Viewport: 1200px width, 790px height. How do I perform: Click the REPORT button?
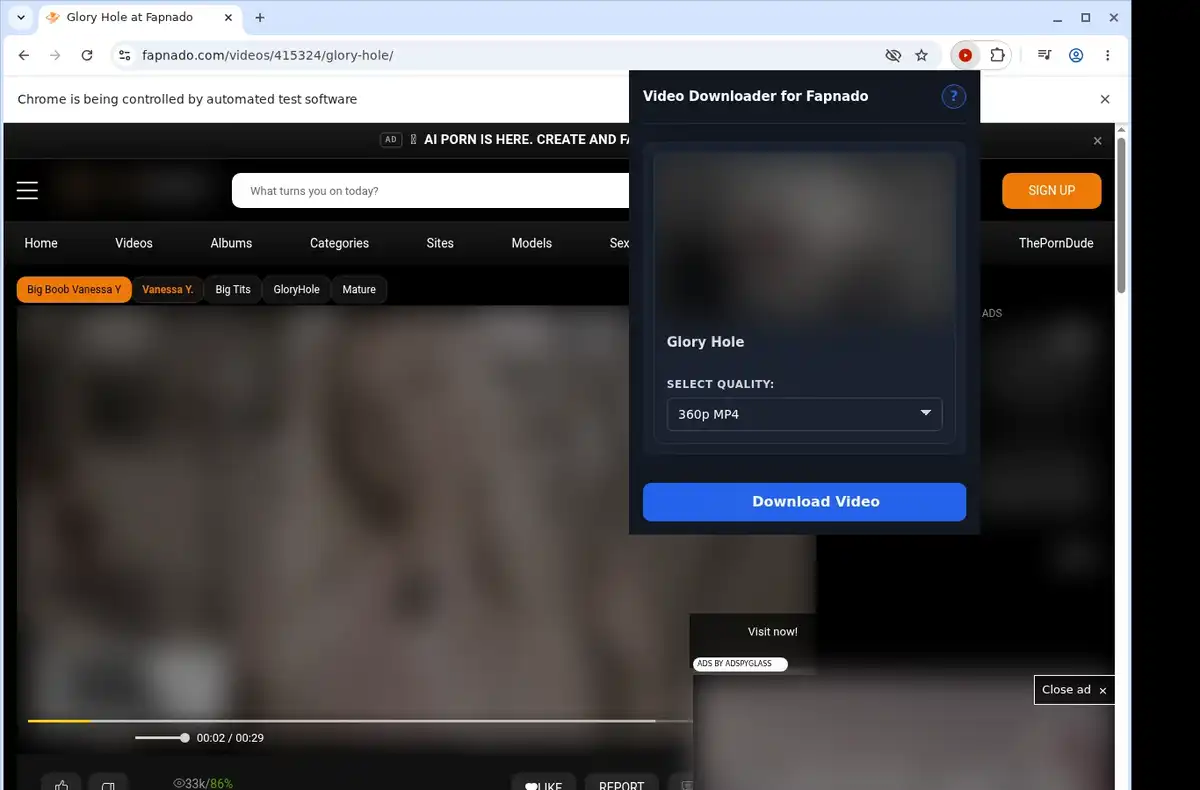tap(621, 785)
